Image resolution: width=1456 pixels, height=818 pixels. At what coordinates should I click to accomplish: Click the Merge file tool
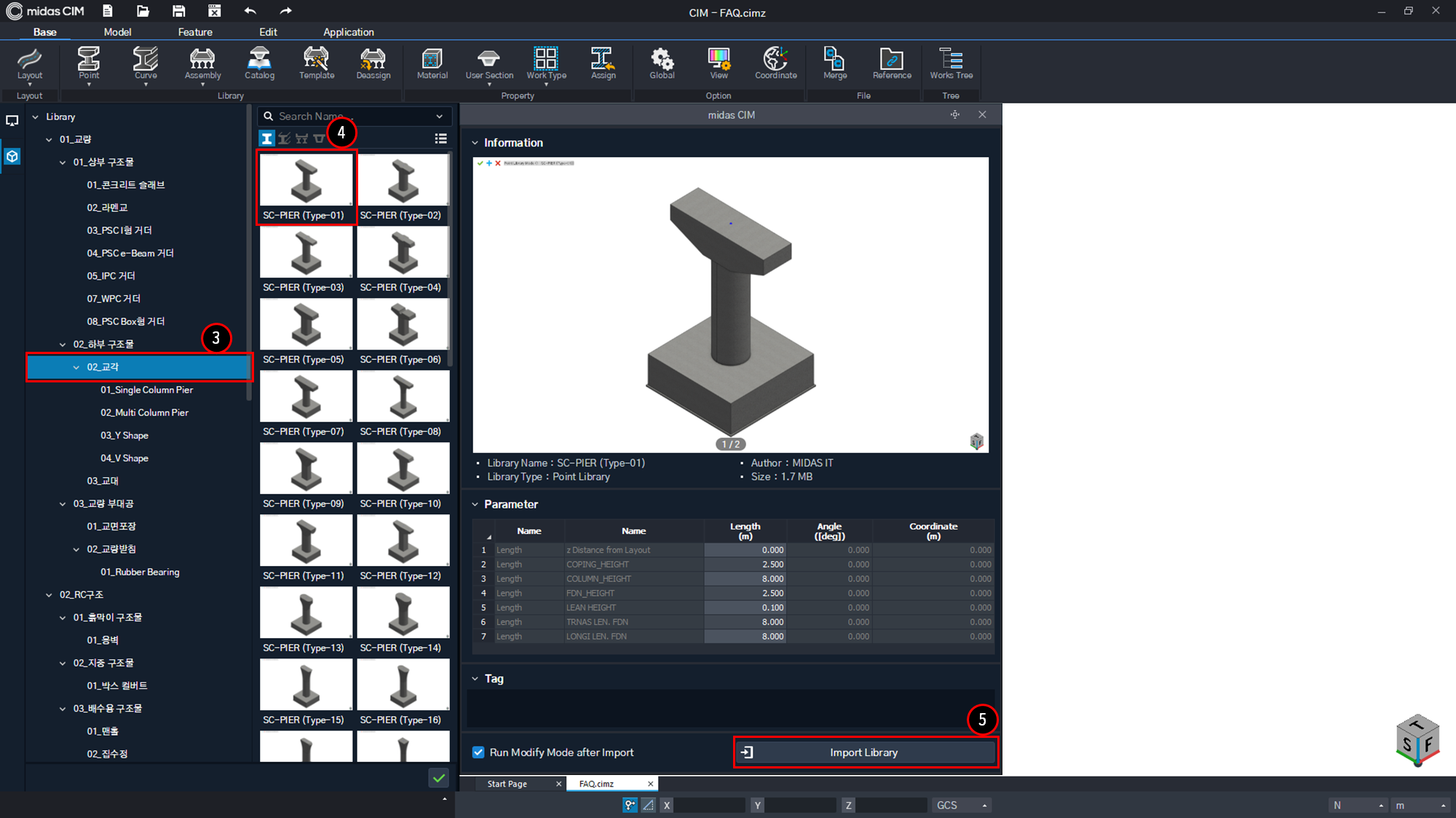tap(834, 64)
